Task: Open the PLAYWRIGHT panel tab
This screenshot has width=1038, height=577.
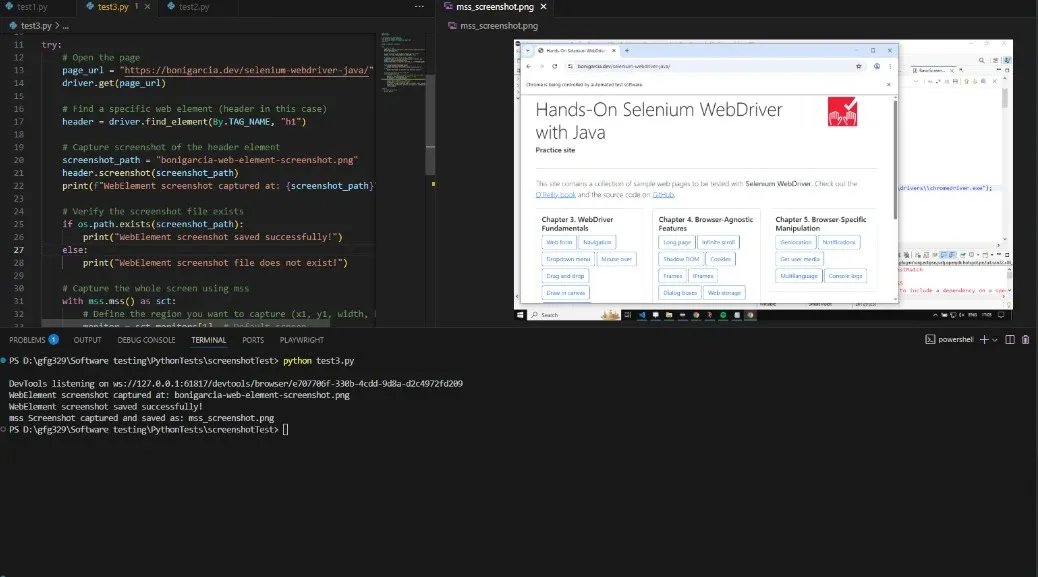Action: pyautogui.click(x=302, y=340)
